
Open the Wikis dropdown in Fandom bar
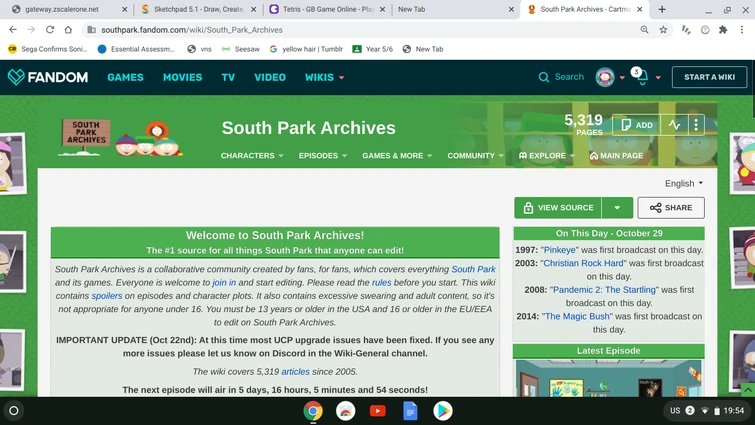click(x=325, y=77)
